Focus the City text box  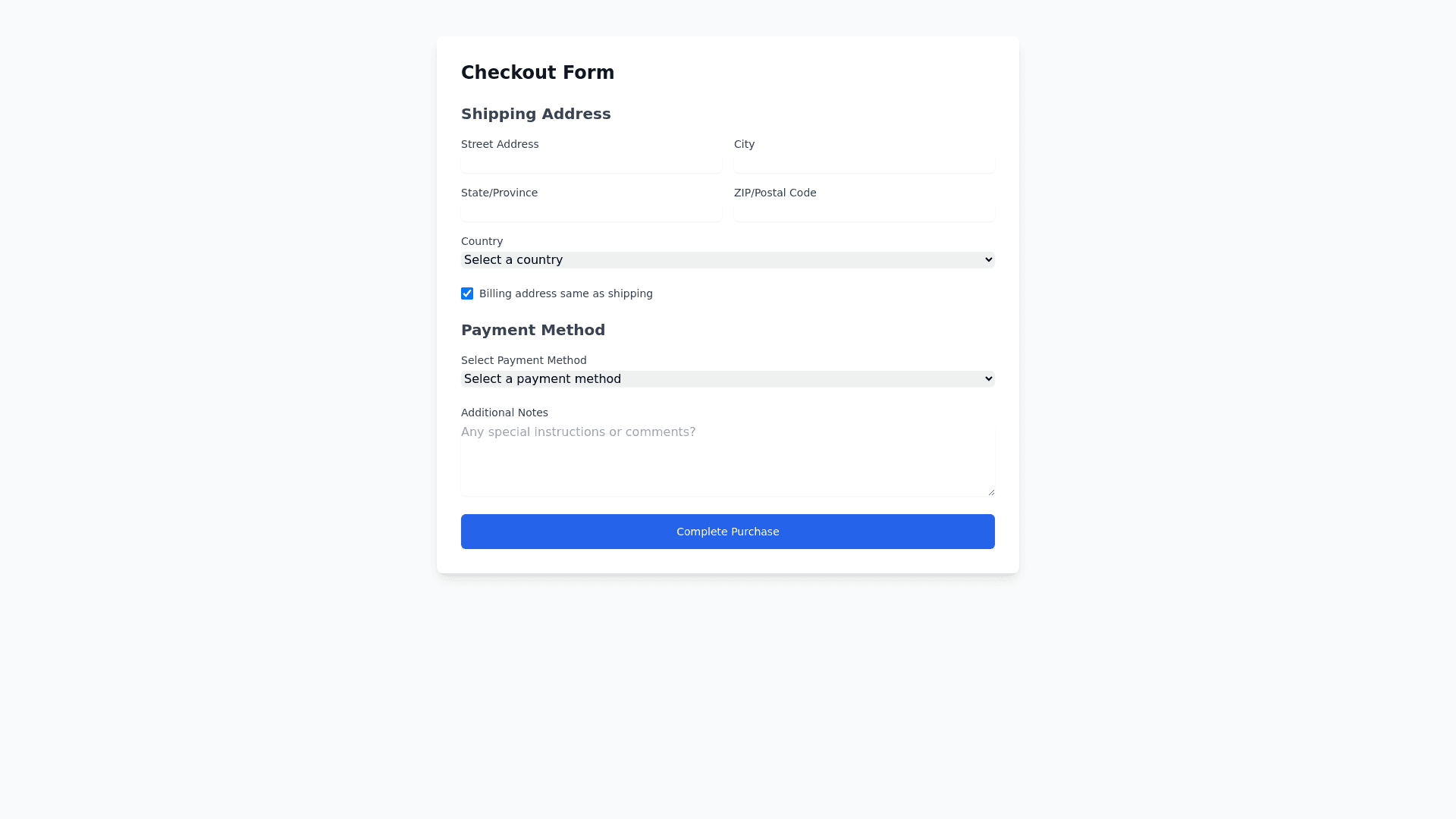864,163
